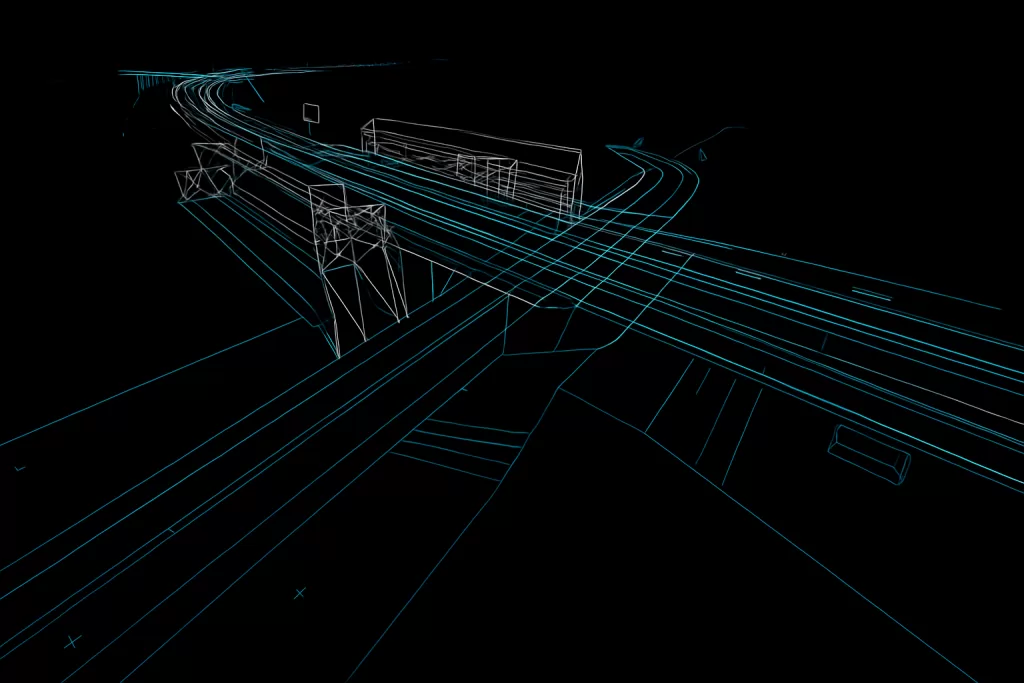1024x683 pixels.
Task: Click the small rectangular box at right
Action: pos(869,450)
